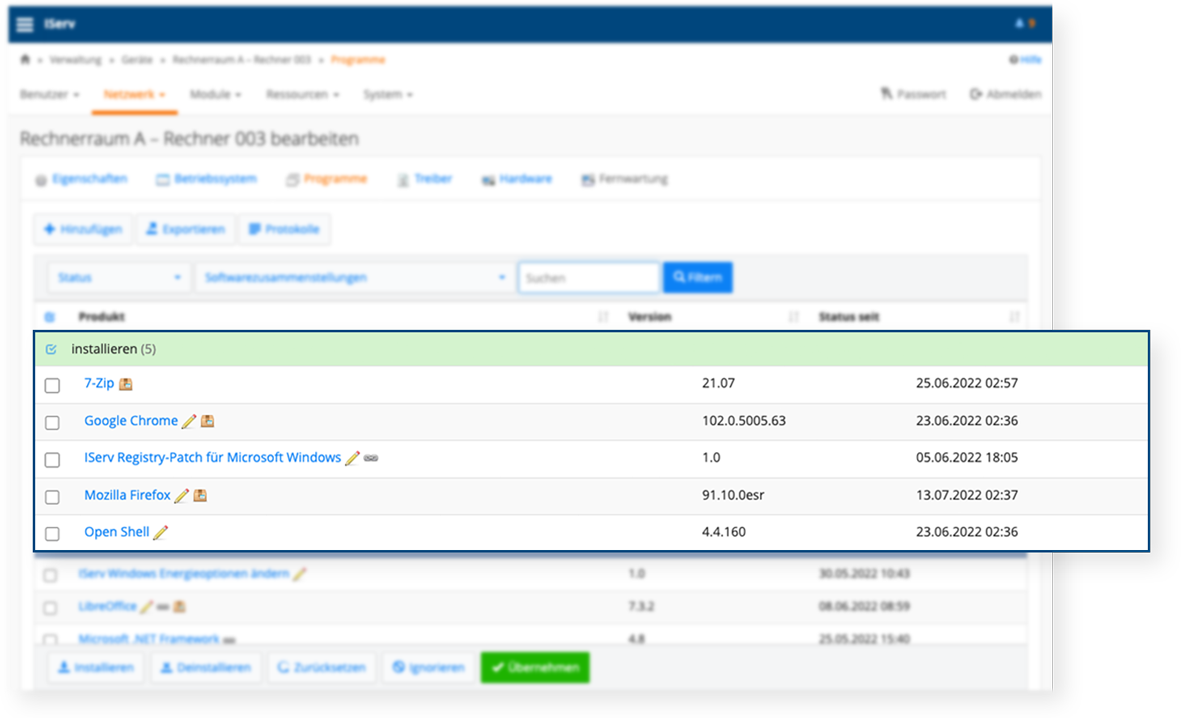
Task: Click the blue Filtern button
Action: pos(697,277)
